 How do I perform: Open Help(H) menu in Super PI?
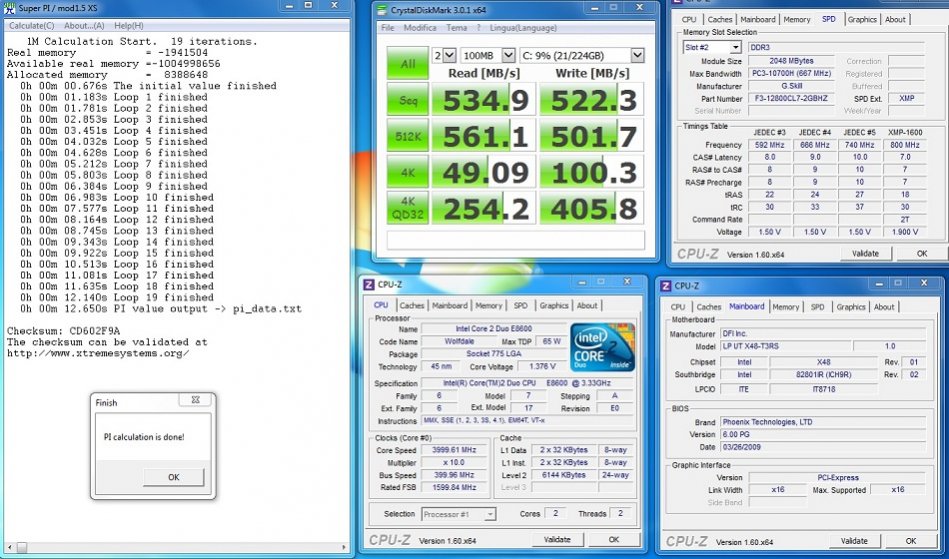point(129,25)
